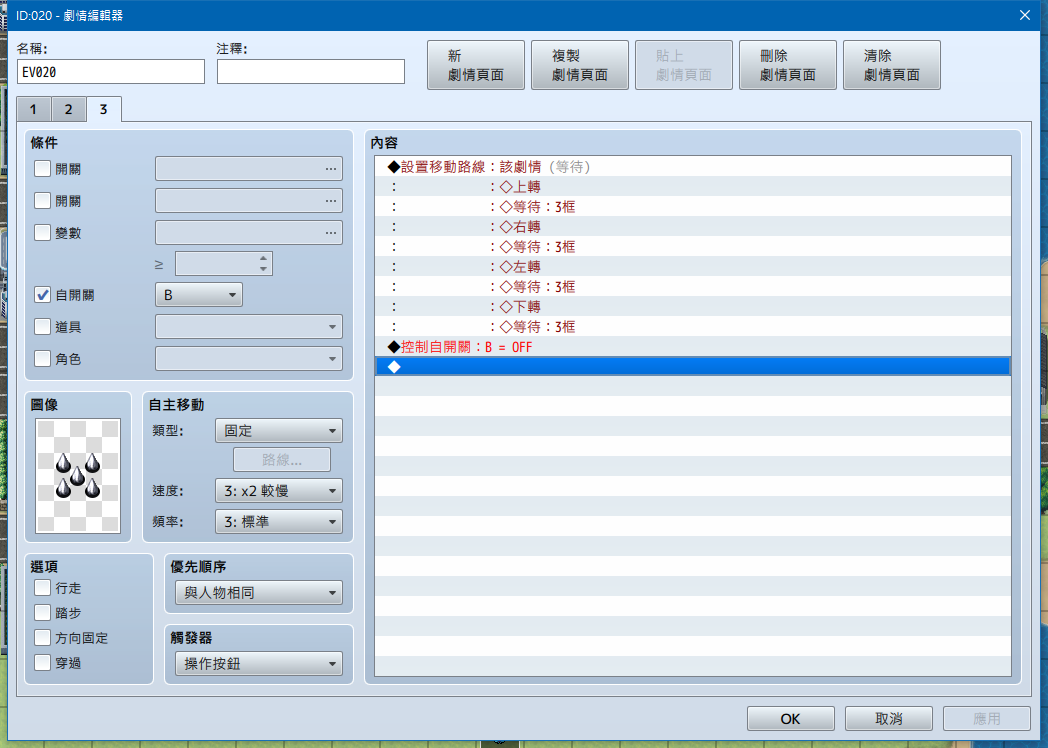This screenshot has height=748, width=1048.
Task: Open the 自開關 B dropdown
Action: pos(199,295)
